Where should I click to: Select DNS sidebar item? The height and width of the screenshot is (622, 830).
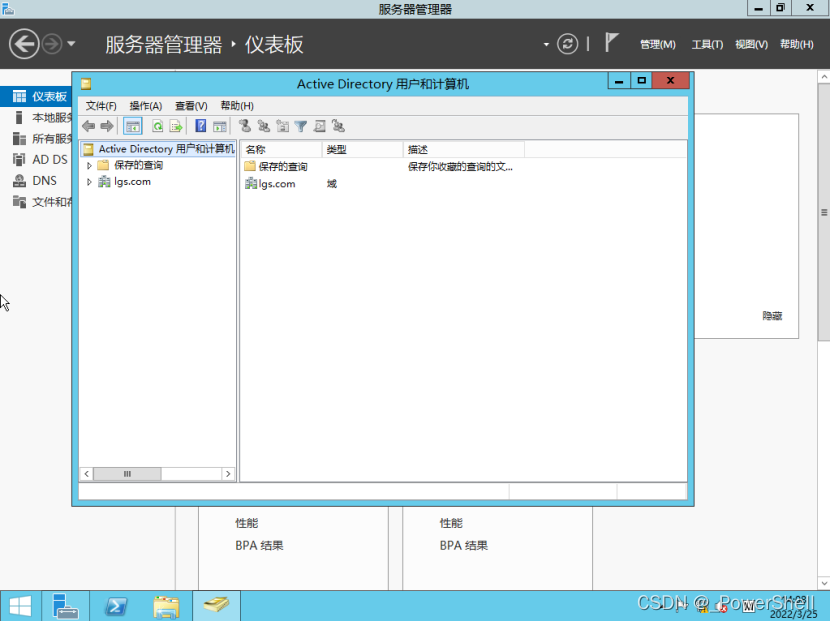pyautogui.click(x=36, y=181)
